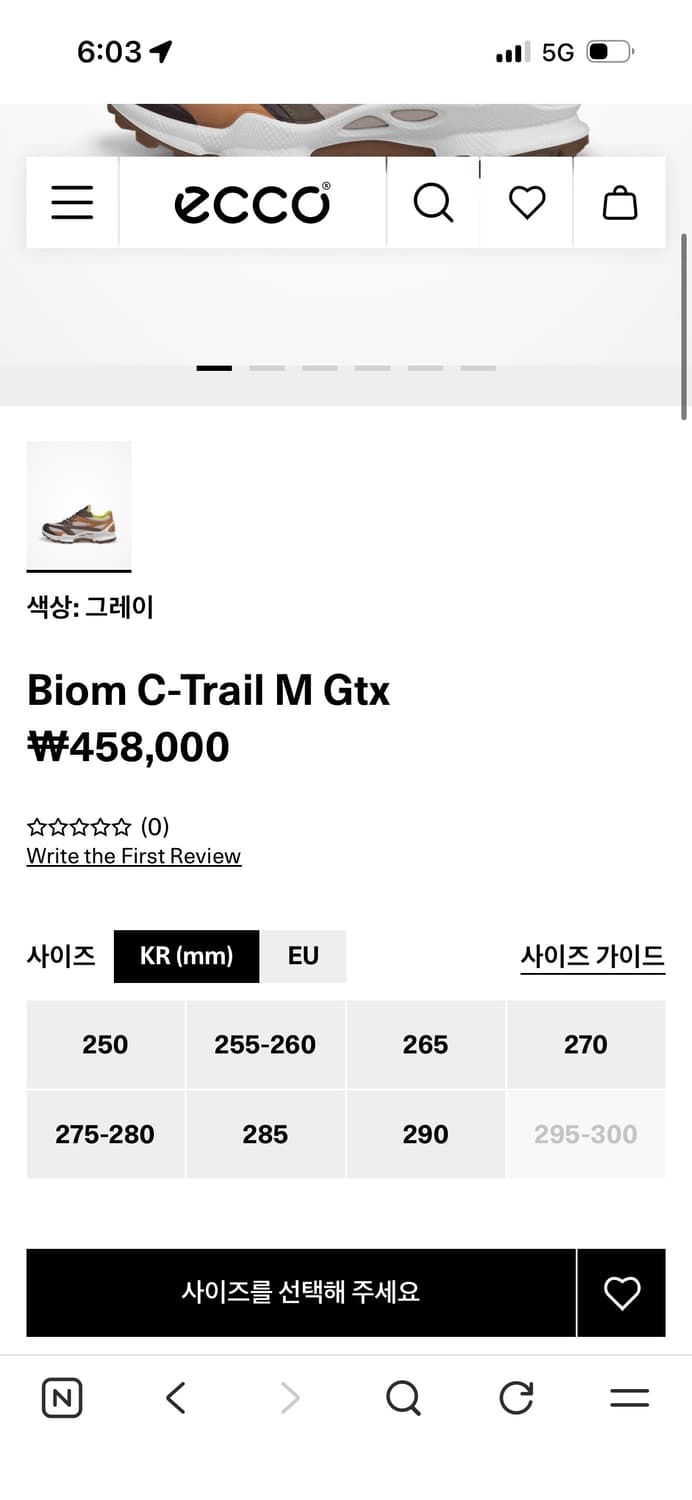Screen dimensions: 692x1500
Task: Switch sizing to KR (mm)
Action: tap(186, 956)
